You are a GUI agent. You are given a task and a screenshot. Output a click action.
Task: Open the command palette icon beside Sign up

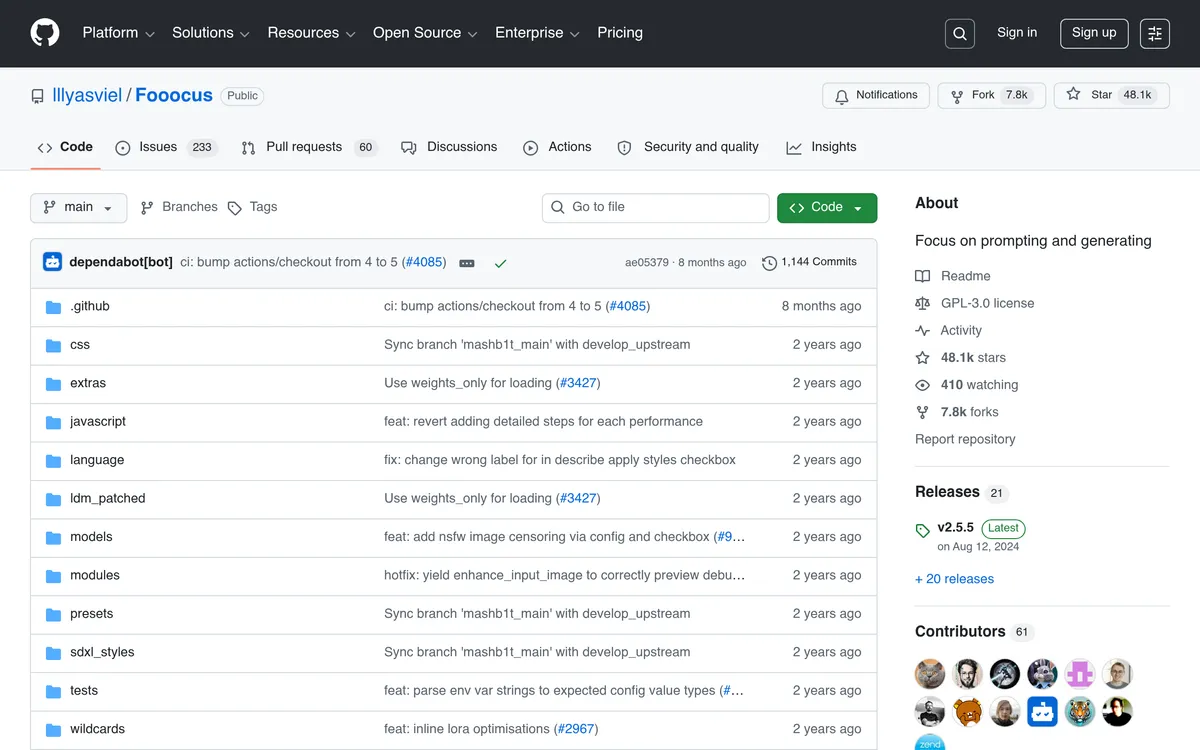[1155, 33]
